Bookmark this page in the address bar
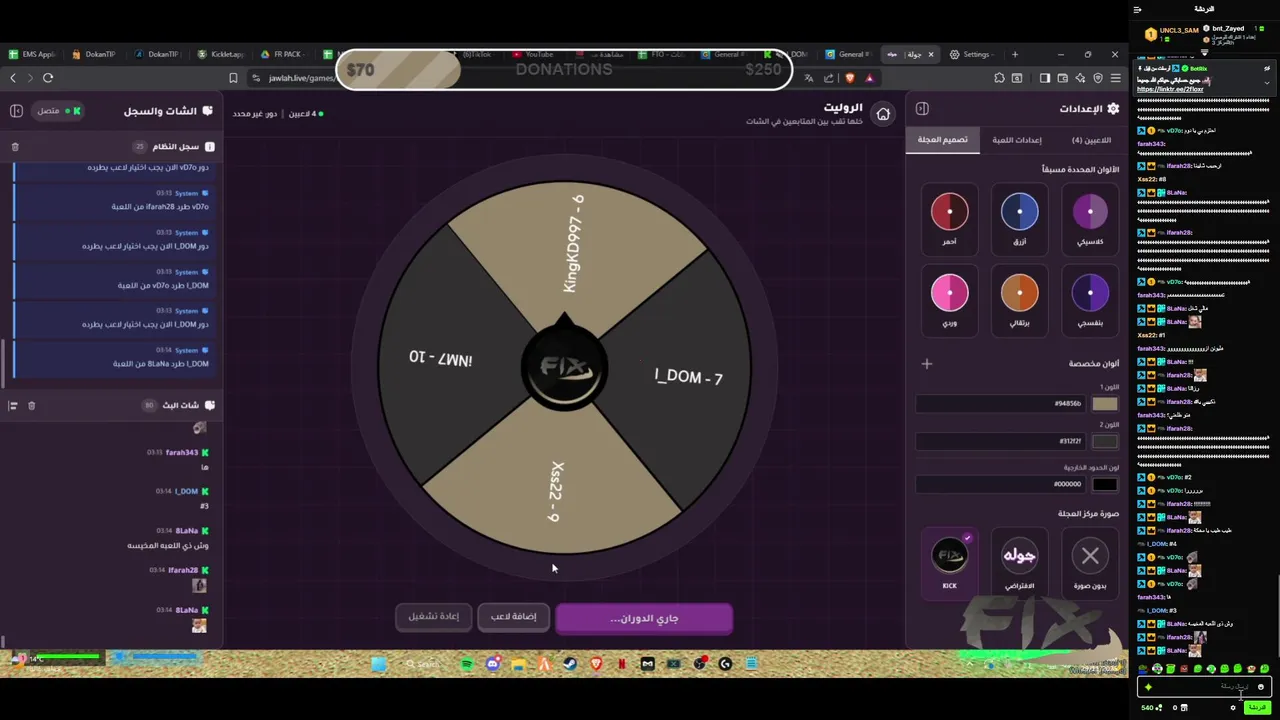 click(233, 78)
